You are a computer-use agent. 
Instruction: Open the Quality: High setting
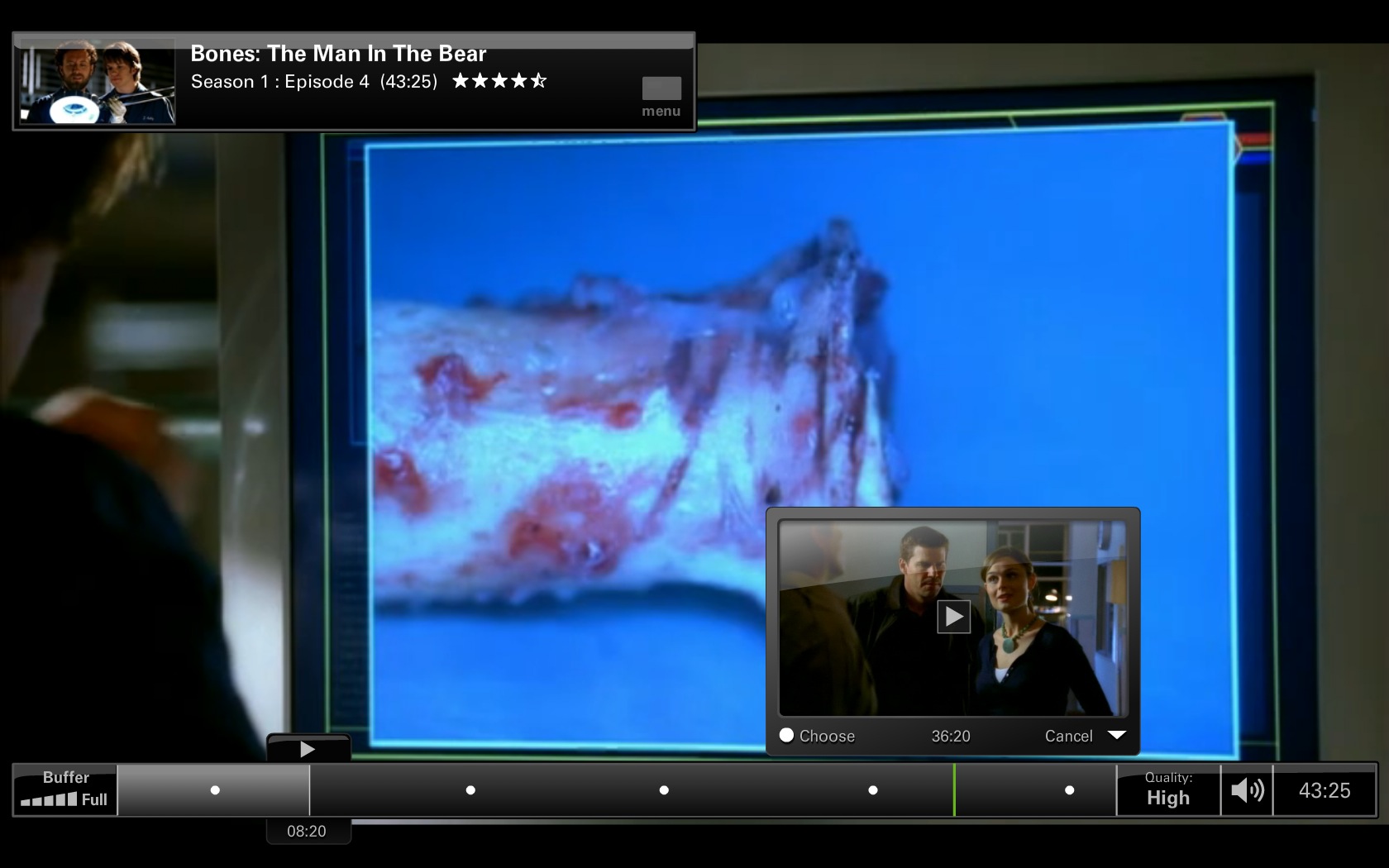(1168, 790)
